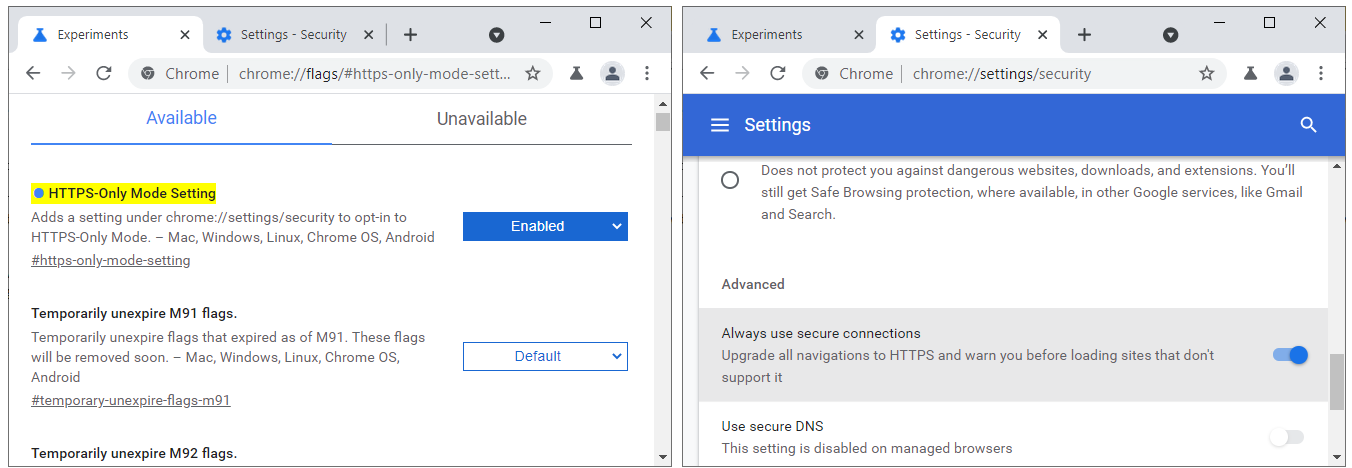Open a new tab in the right window
This screenshot has width=1352, height=468.
pyautogui.click(x=1084, y=35)
